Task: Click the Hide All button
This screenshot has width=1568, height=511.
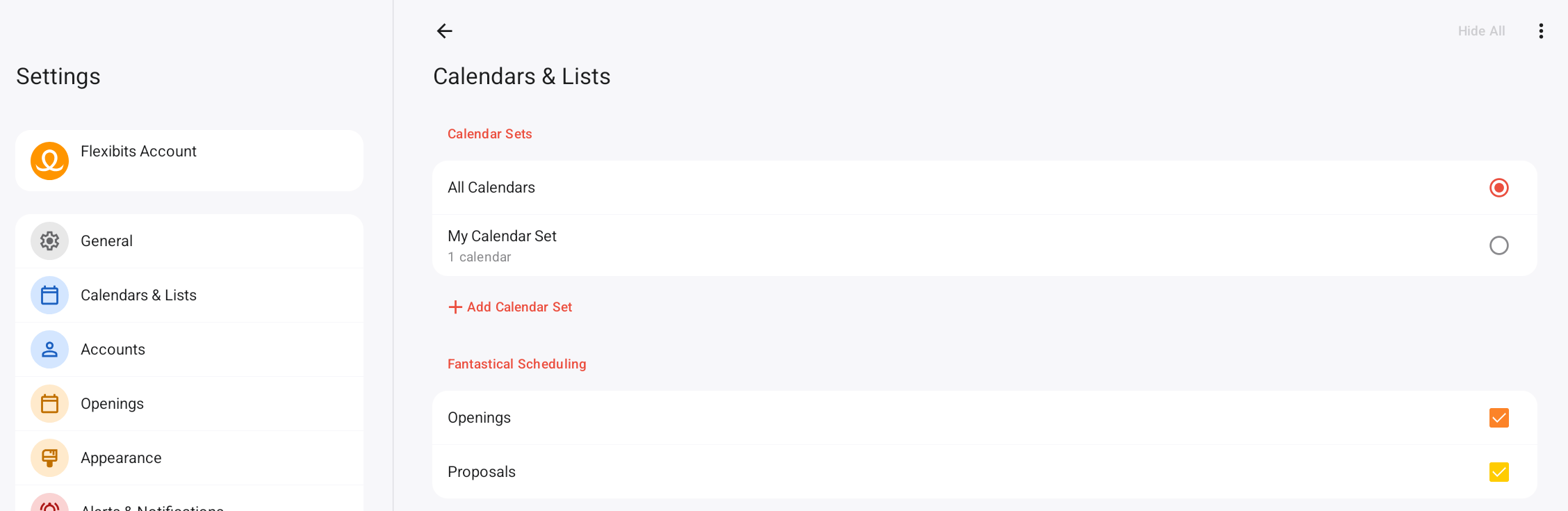Action: point(1481,31)
